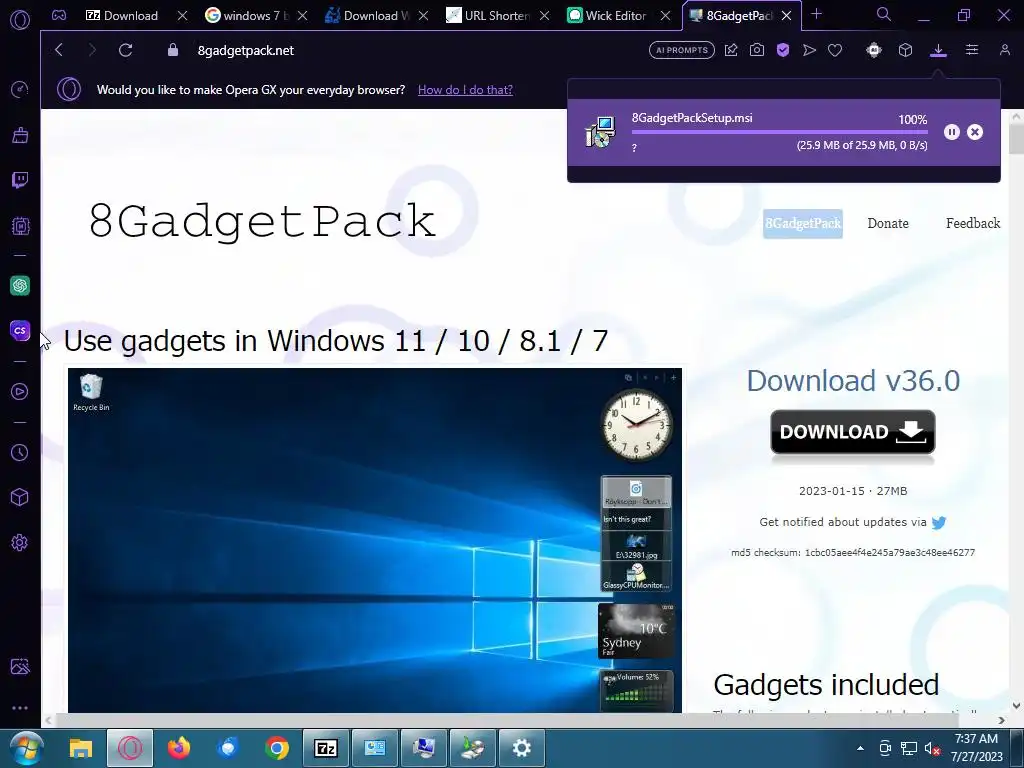Open File Explorer from taskbar
This screenshot has height=768, width=1024.
(x=81, y=748)
